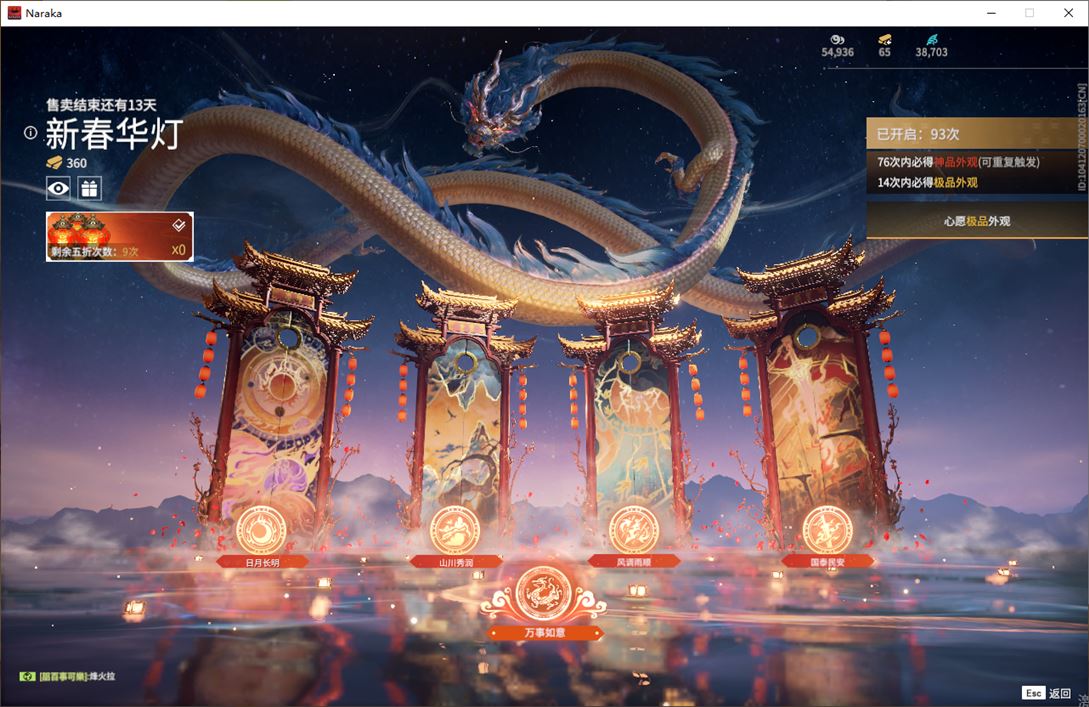Click the 14次内必得极品外观 guarantee line

pos(927,182)
